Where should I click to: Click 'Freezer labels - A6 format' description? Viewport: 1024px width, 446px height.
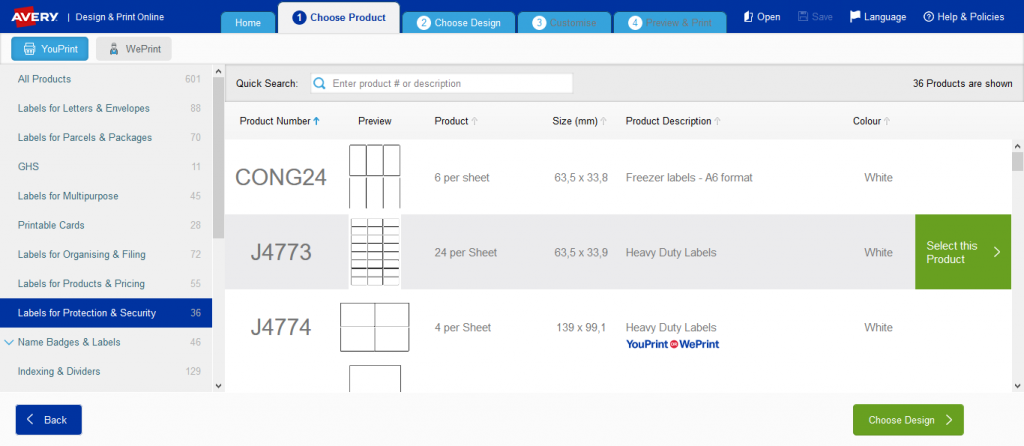point(689,177)
